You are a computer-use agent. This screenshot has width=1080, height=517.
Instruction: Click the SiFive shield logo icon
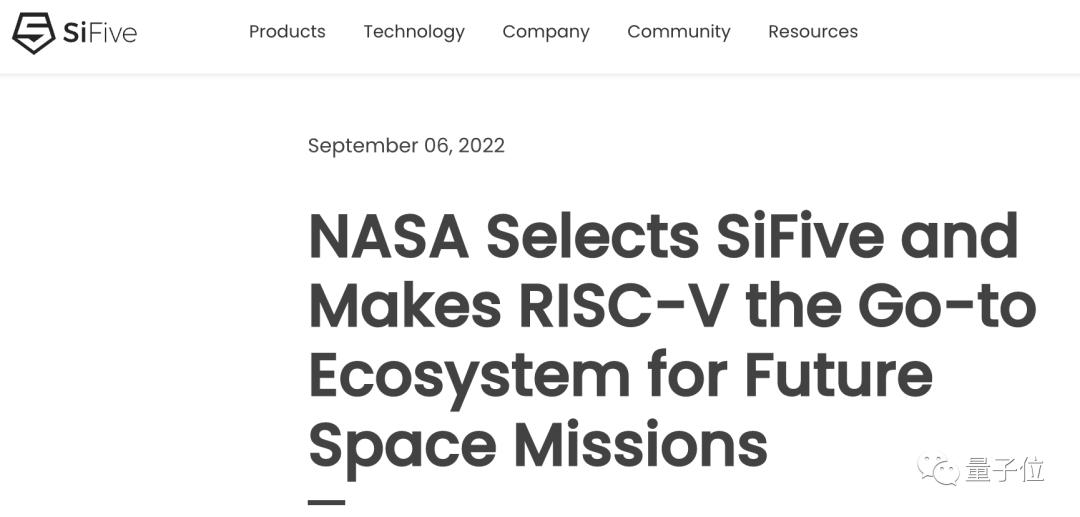pyautogui.click(x=34, y=32)
